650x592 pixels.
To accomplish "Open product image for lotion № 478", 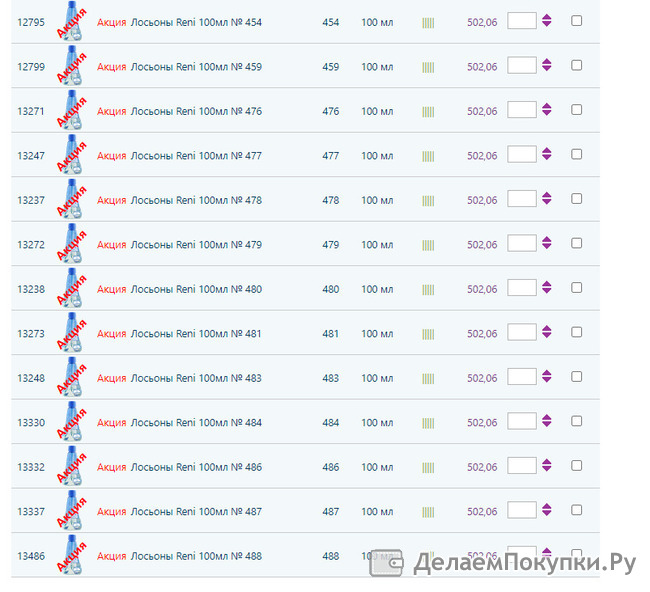I will 71,199.
